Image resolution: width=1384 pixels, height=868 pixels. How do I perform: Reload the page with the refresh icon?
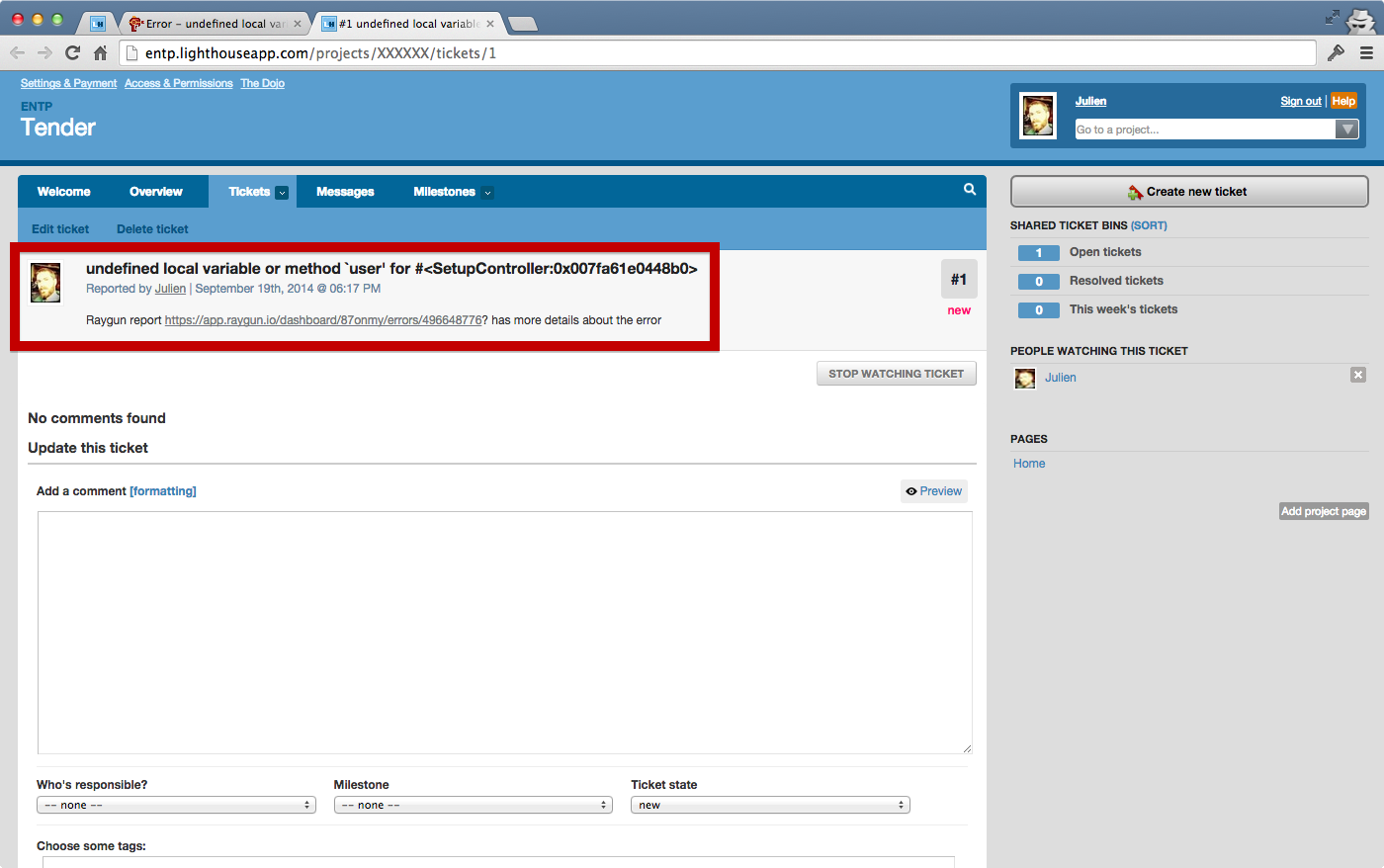[72, 53]
